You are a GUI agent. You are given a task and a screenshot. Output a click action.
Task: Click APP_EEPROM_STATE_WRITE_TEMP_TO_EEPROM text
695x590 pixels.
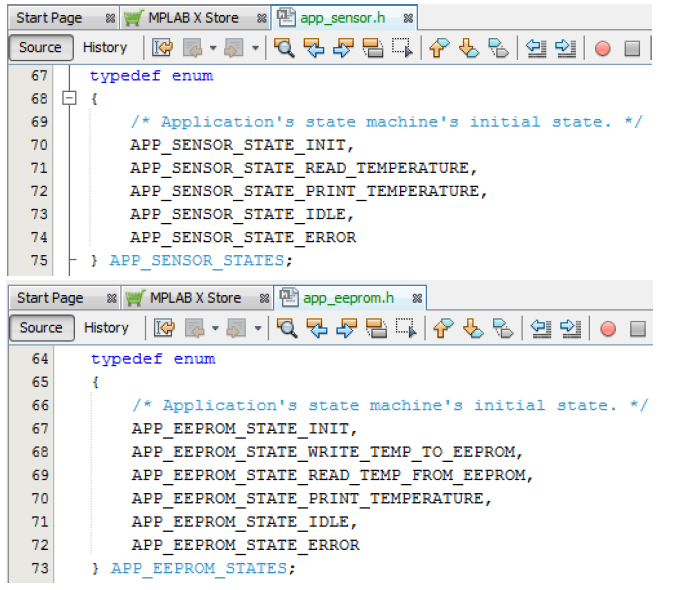coord(325,452)
